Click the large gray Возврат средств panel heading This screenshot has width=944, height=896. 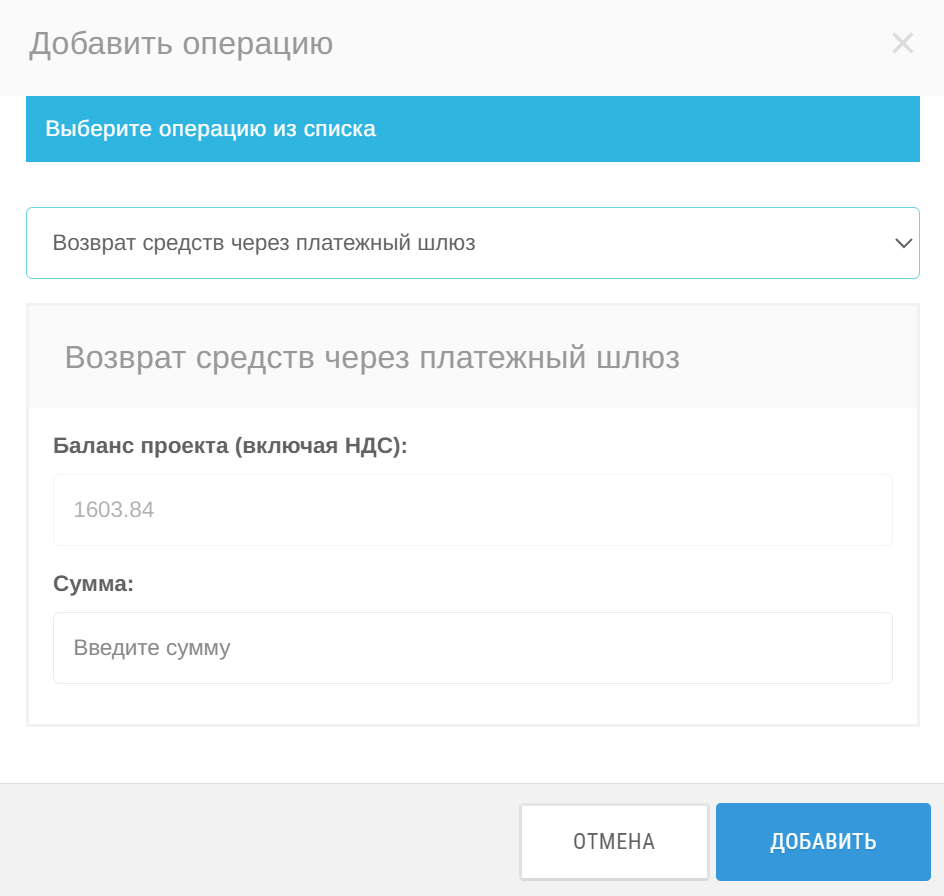[x=372, y=358]
